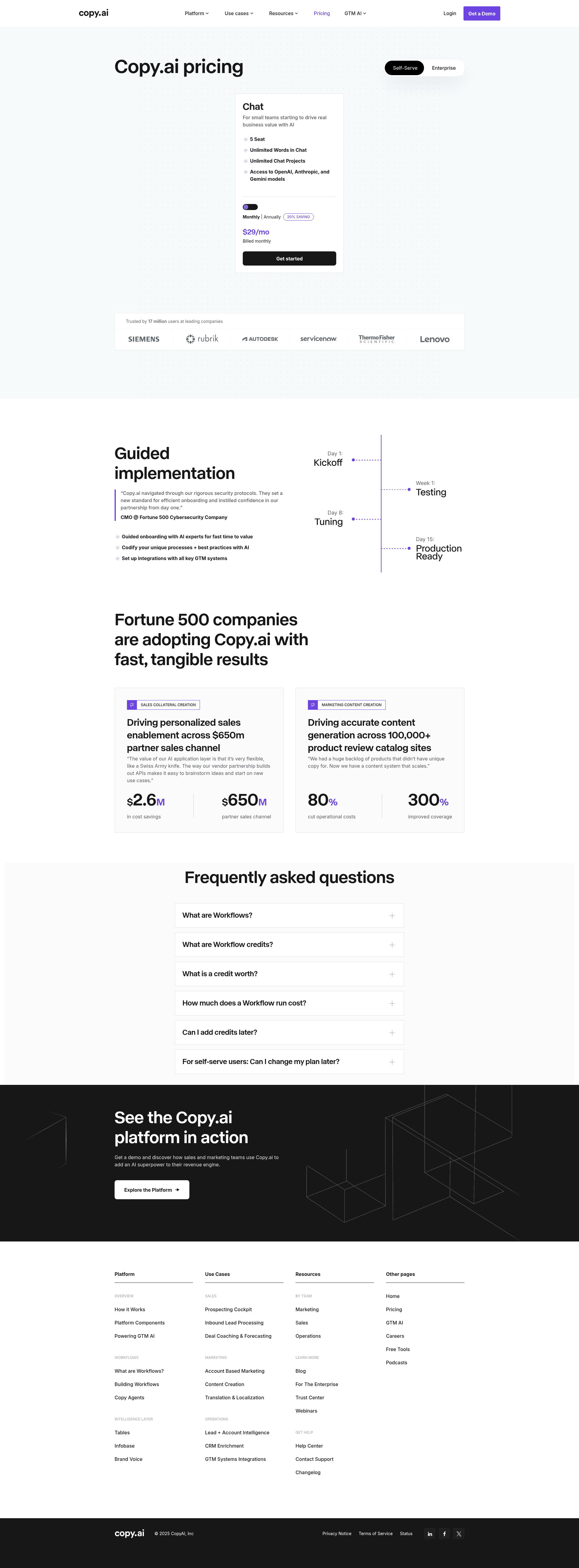
Task: Select the Self-Serve pricing option
Action: [404, 68]
